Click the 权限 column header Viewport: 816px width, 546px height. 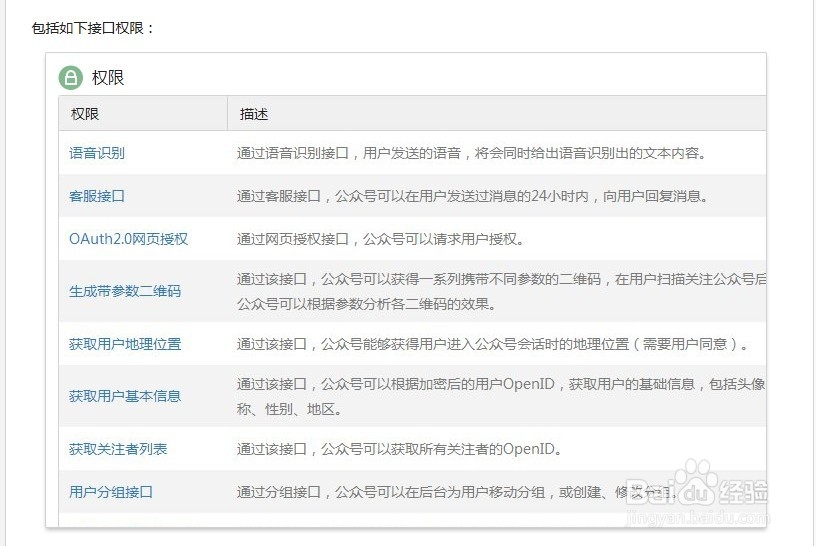tap(85, 114)
